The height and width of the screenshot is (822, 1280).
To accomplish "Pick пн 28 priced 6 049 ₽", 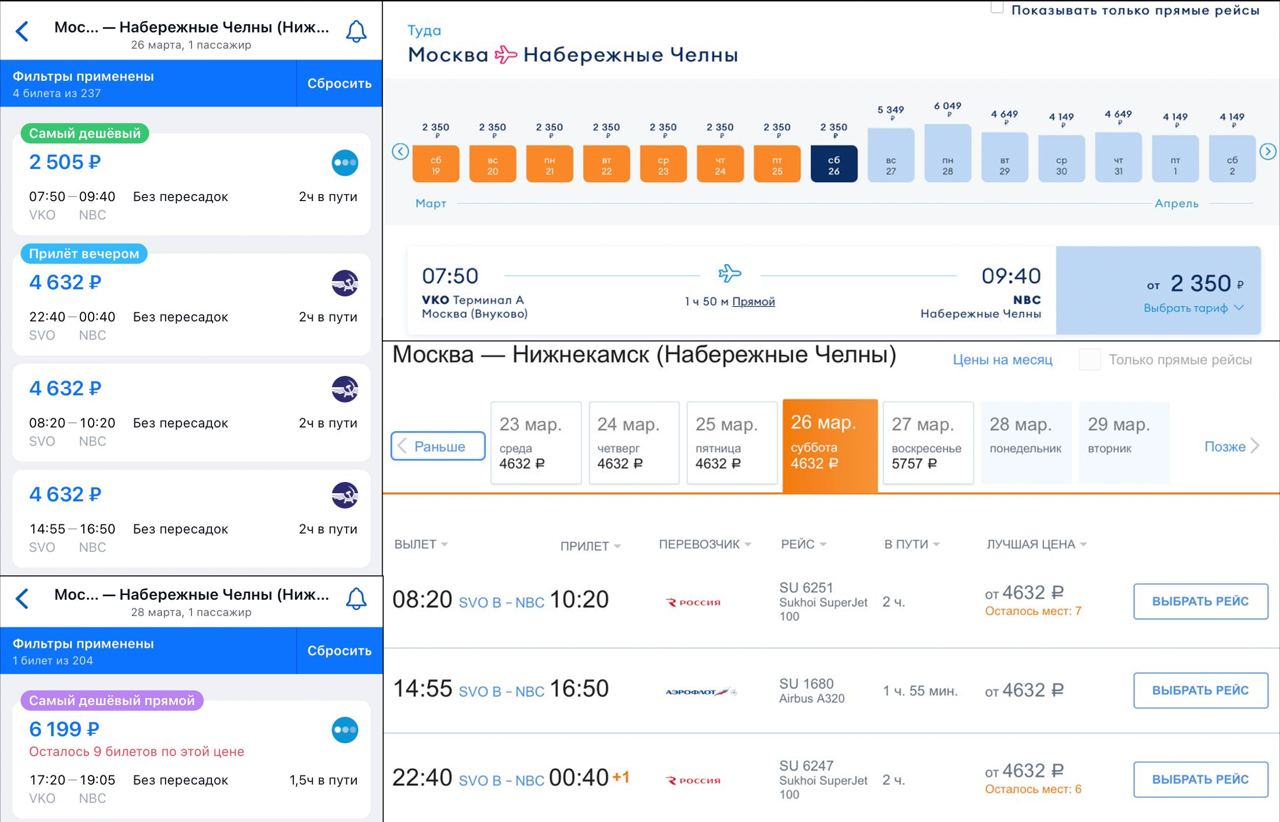I will [948, 153].
